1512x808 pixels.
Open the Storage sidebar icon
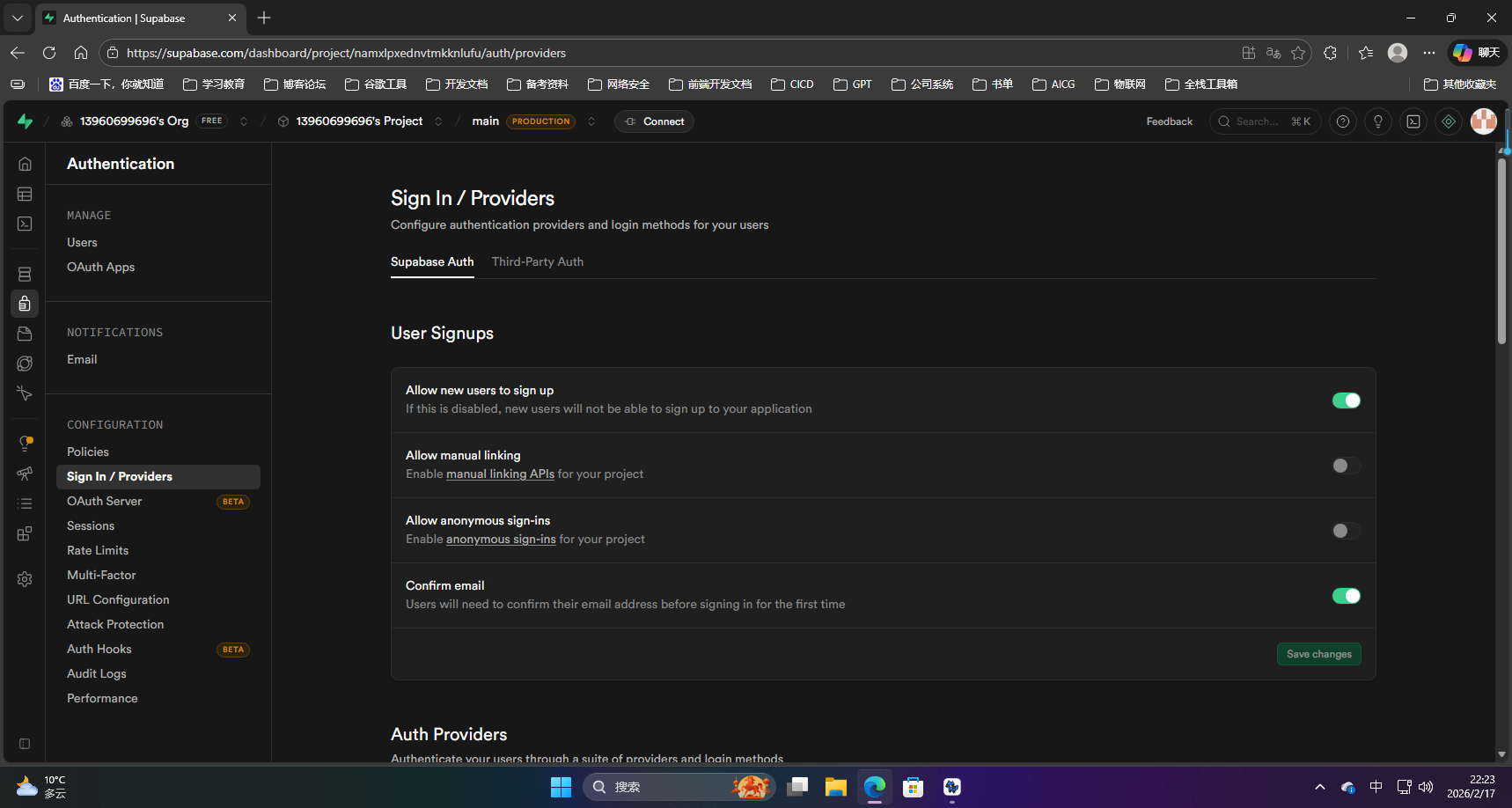point(25,334)
